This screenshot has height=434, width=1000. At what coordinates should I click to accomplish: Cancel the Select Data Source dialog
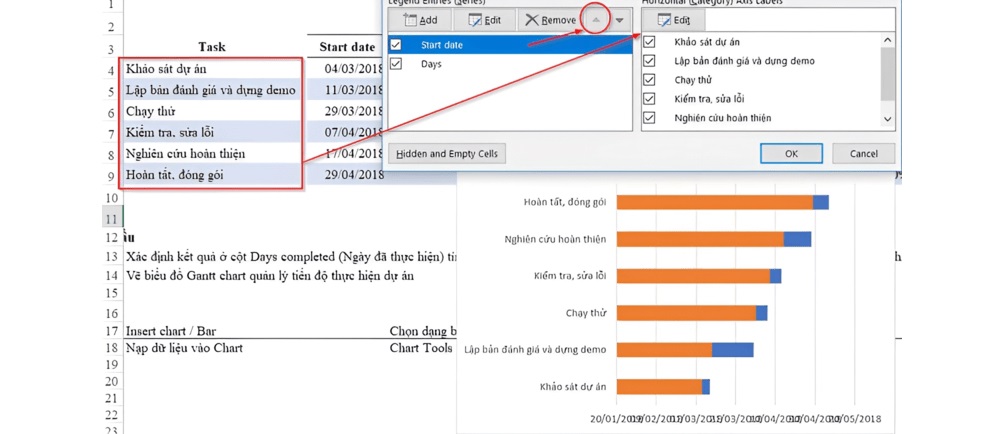(x=864, y=154)
